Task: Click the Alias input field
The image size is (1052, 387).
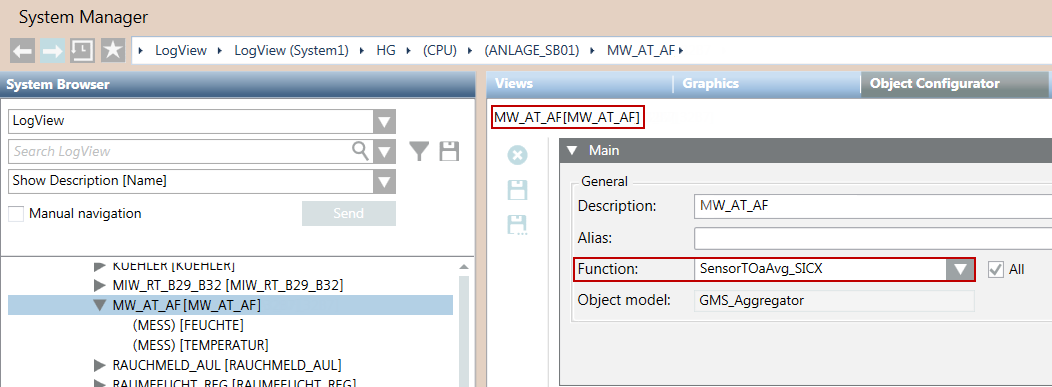Action: point(873,238)
